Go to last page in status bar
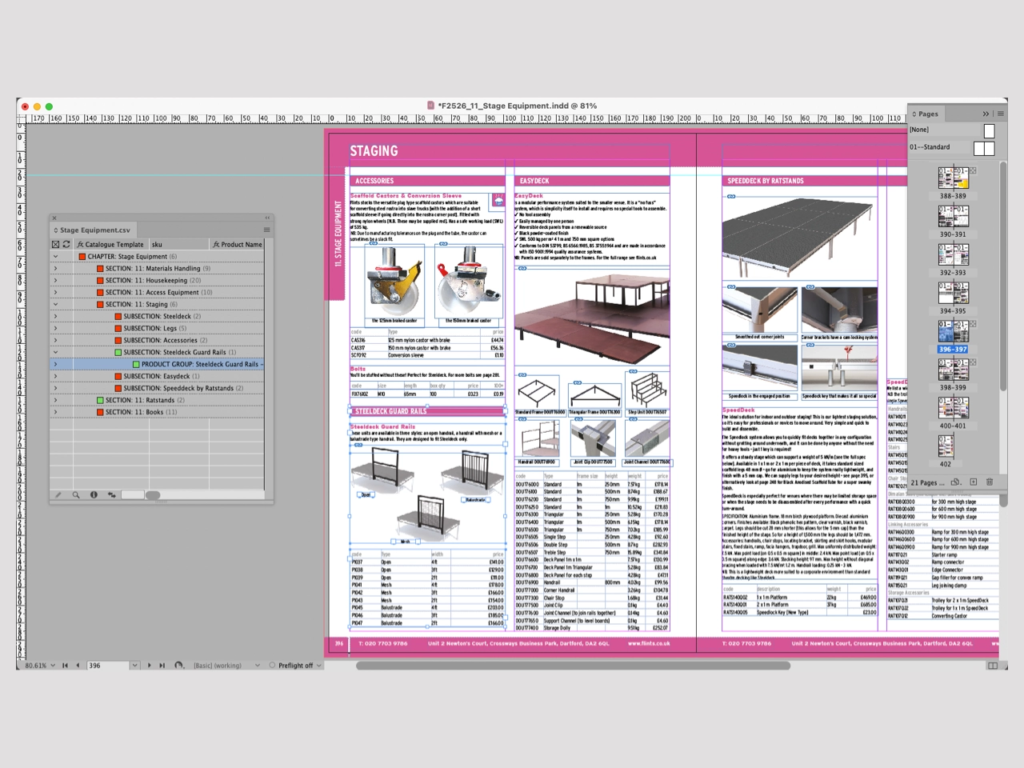 pos(161,665)
